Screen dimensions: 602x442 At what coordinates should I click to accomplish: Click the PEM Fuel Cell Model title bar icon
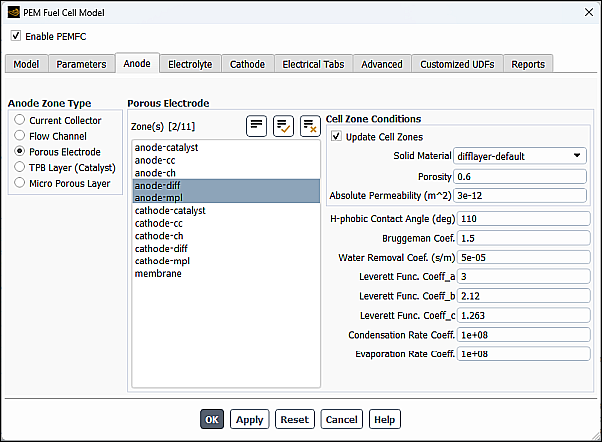pos(14,12)
